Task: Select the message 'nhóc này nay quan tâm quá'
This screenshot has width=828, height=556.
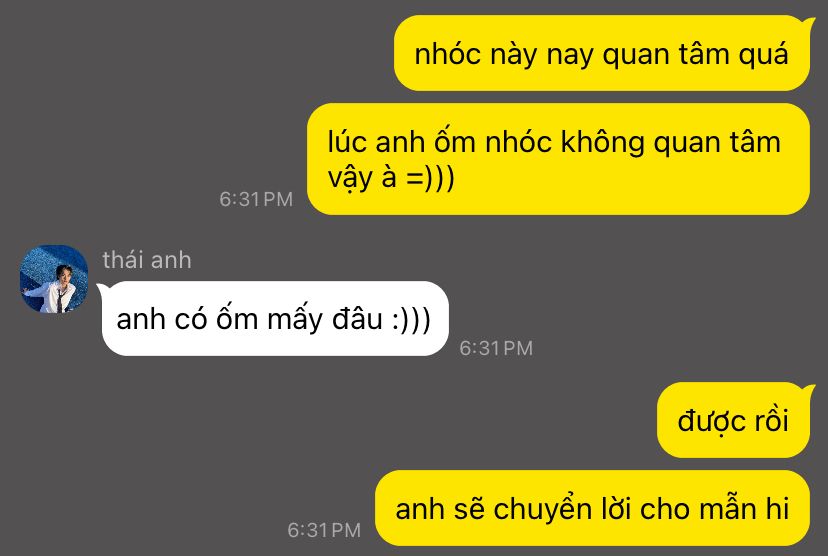Action: click(x=601, y=53)
